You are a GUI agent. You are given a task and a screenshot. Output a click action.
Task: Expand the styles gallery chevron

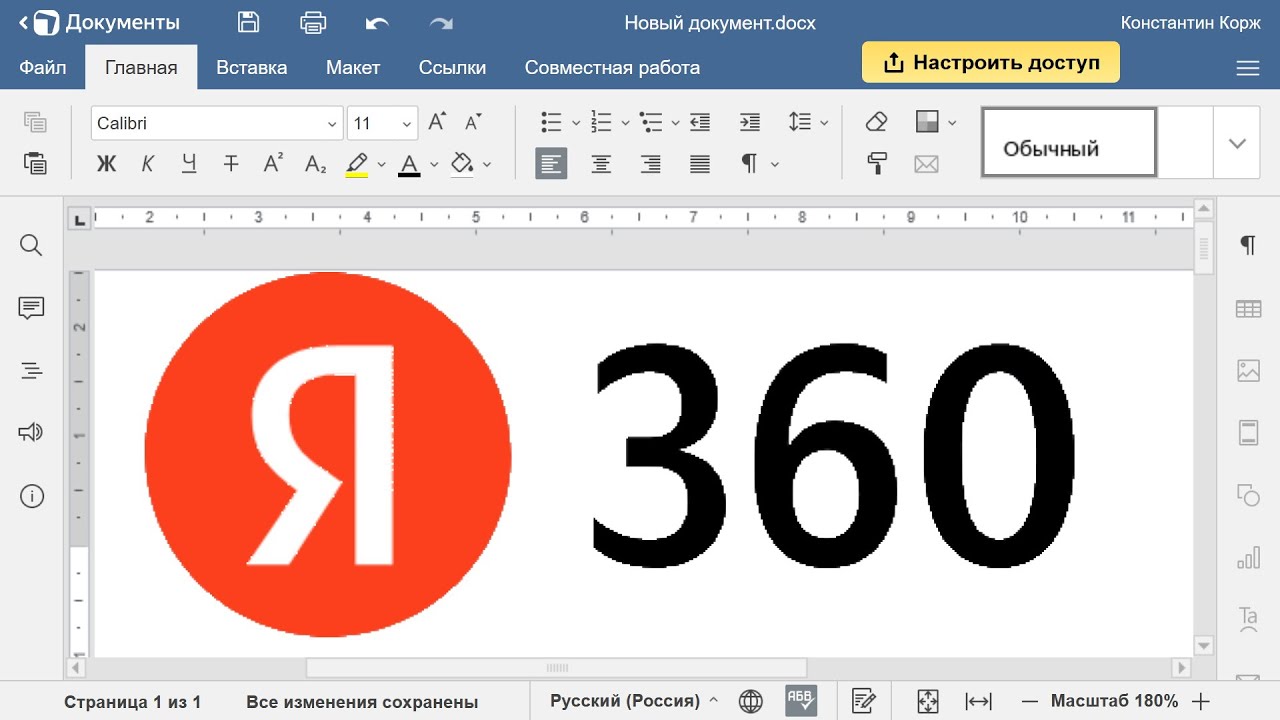pyautogui.click(x=1237, y=143)
